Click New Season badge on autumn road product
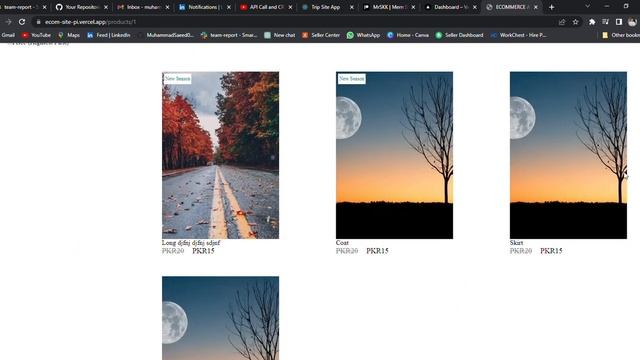640x360 pixels. tap(178, 78)
